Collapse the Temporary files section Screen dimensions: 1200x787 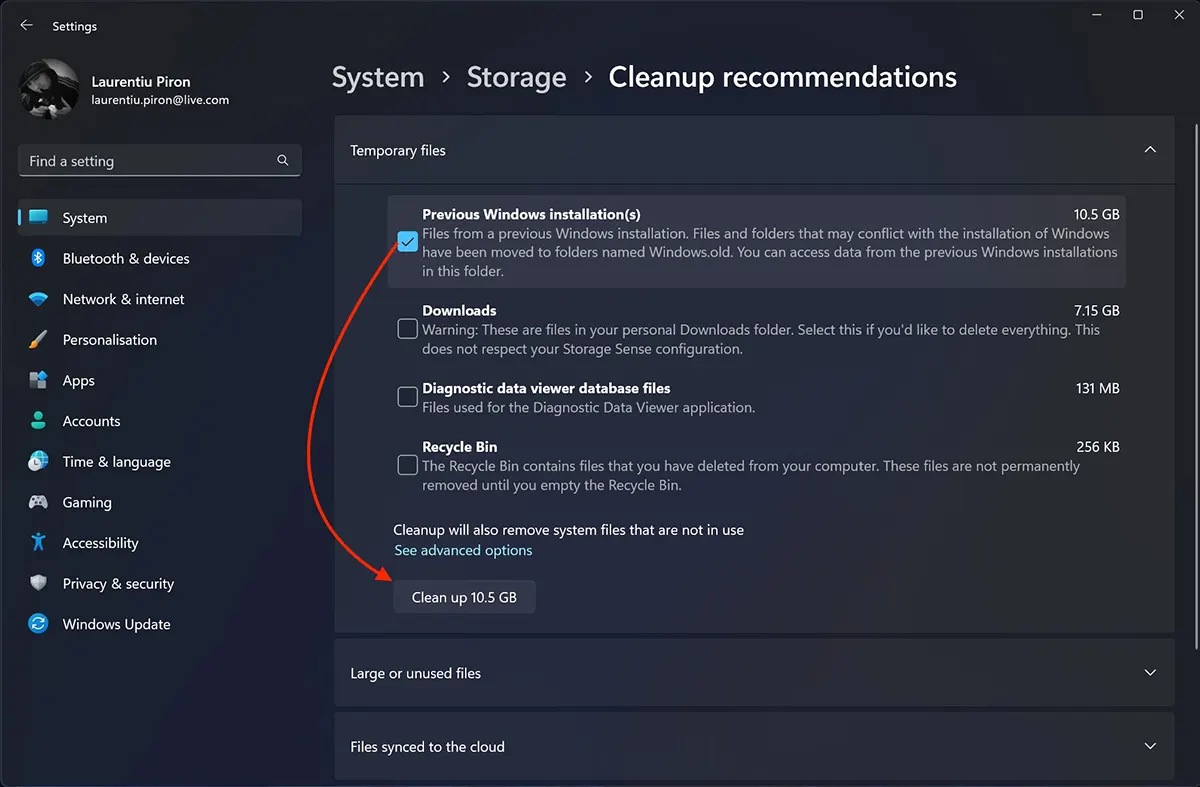point(1150,150)
